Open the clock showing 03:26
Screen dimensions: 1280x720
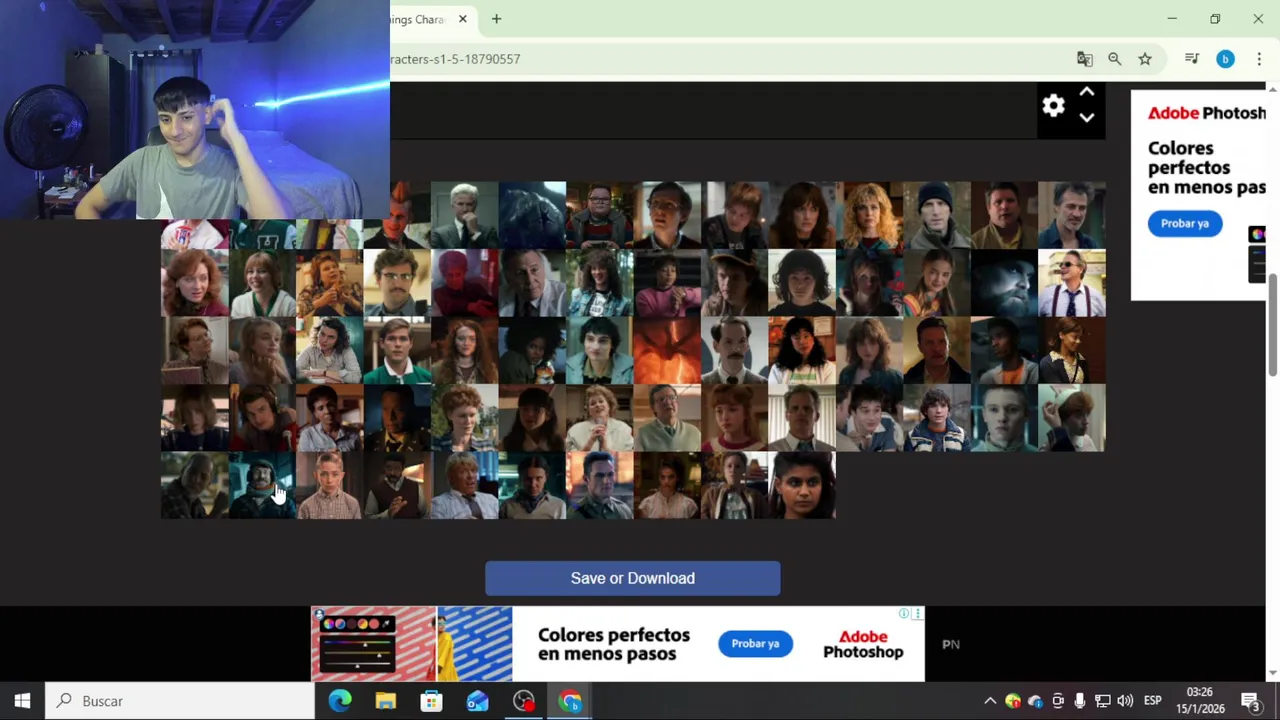tap(1200, 700)
